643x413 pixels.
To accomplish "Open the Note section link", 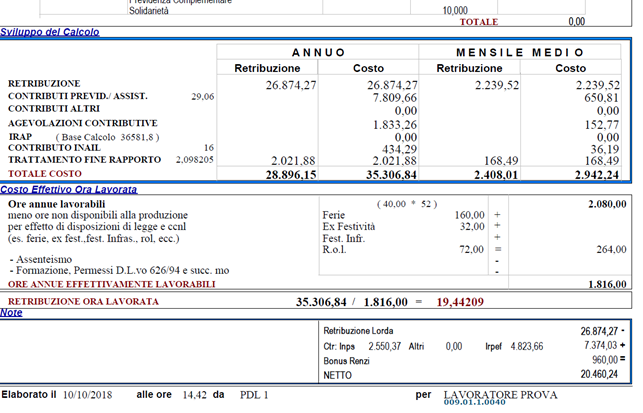I will pyautogui.click(x=11, y=313).
